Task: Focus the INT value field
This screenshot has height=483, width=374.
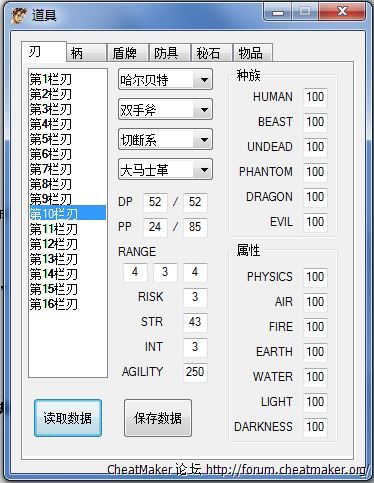Action: click(x=195, y=347)
